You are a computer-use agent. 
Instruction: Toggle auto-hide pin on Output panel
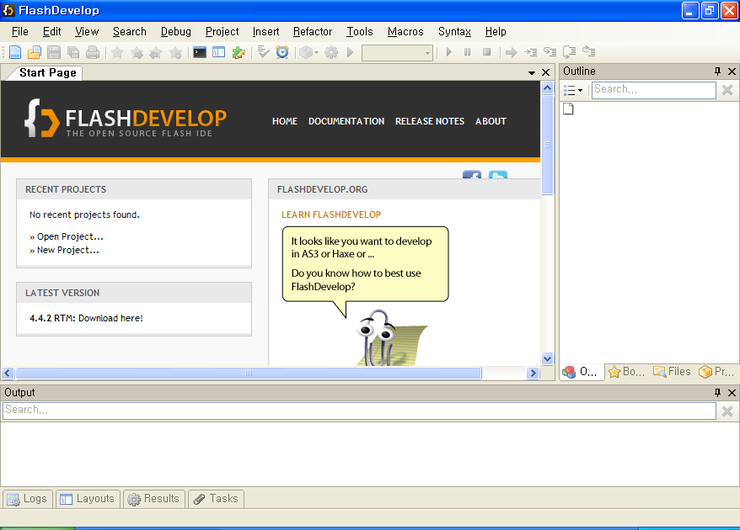click(717, 393)
